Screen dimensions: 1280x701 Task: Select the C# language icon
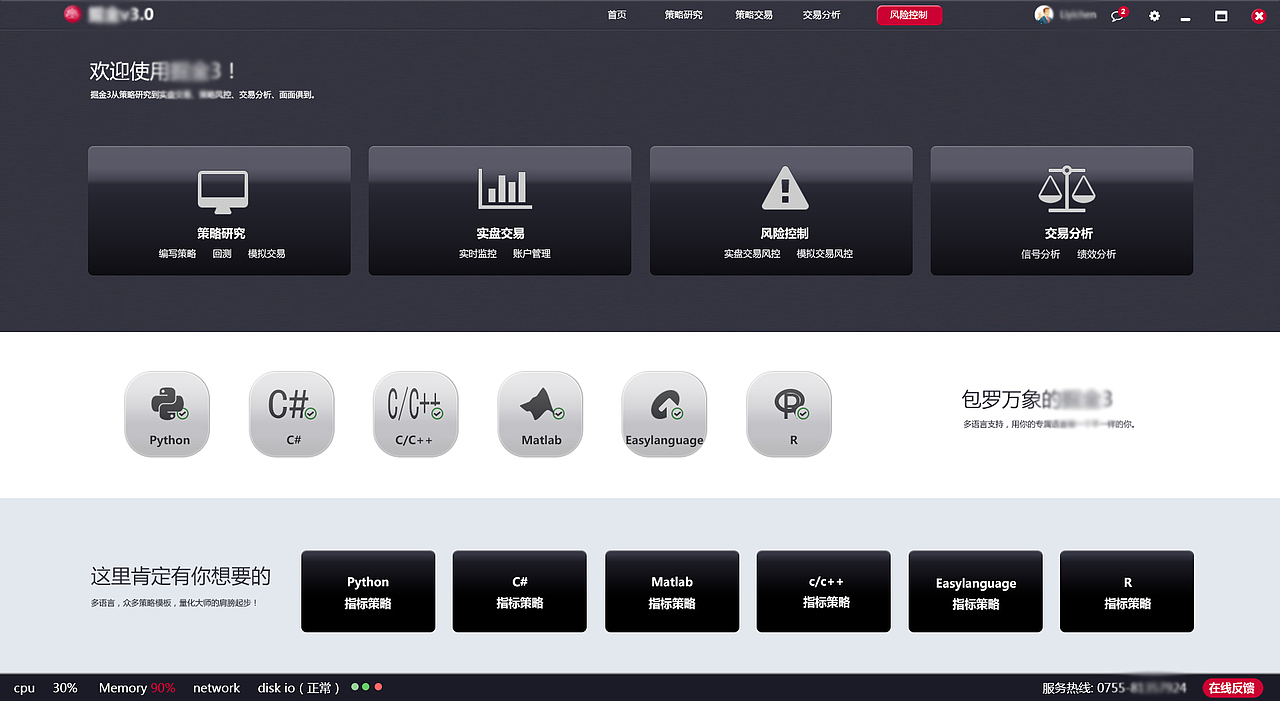tap(291, 413)
